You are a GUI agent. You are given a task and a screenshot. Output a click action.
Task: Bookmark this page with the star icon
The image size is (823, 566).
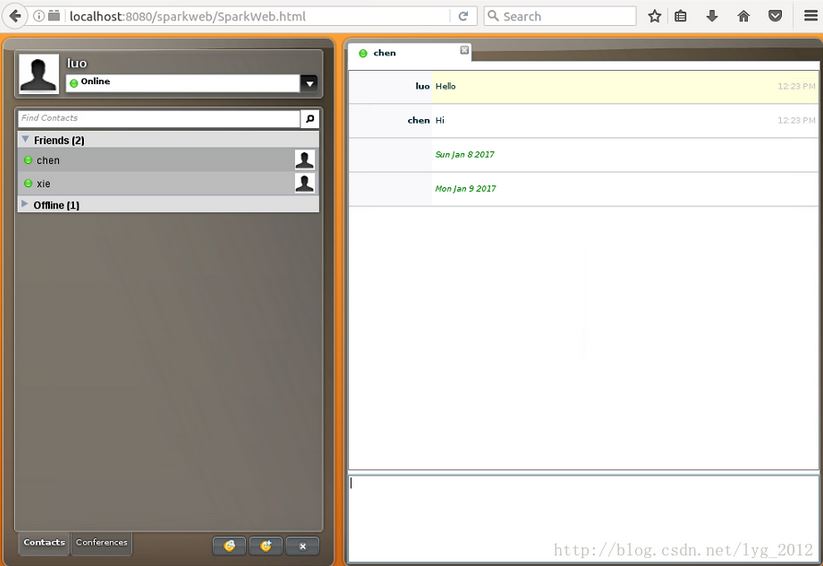[x=655, y=16]
